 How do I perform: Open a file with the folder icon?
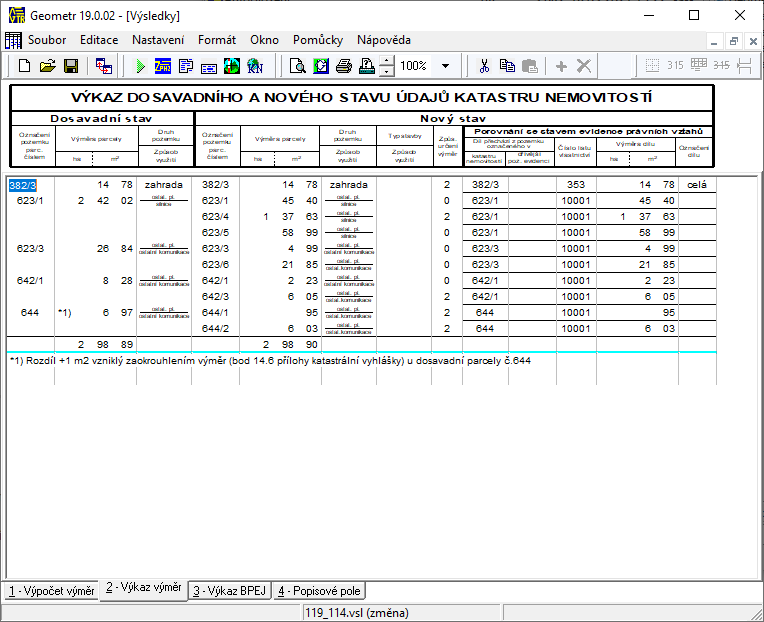tap(48, 66)
